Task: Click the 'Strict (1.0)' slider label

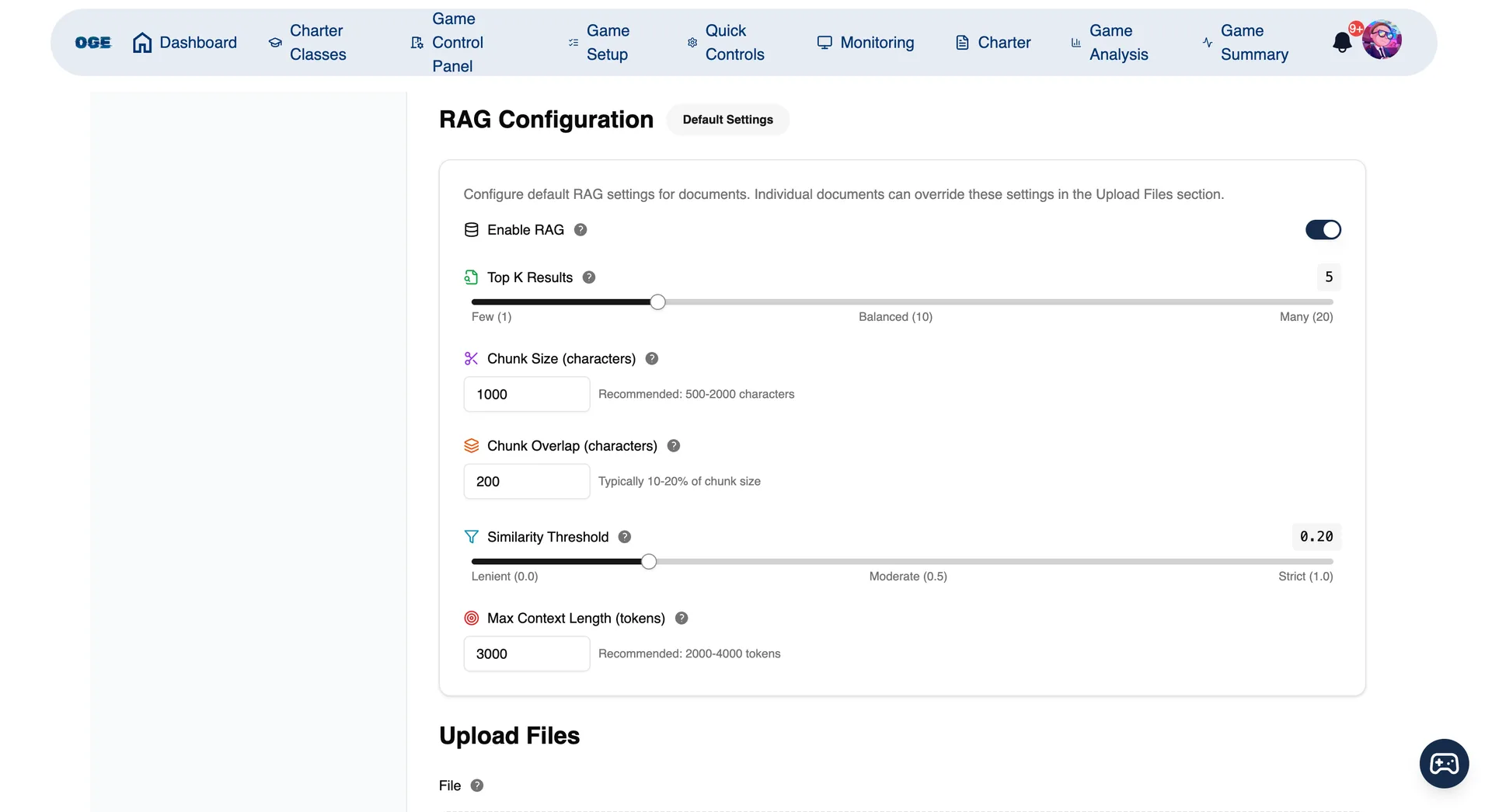Action: [1305, 577]
